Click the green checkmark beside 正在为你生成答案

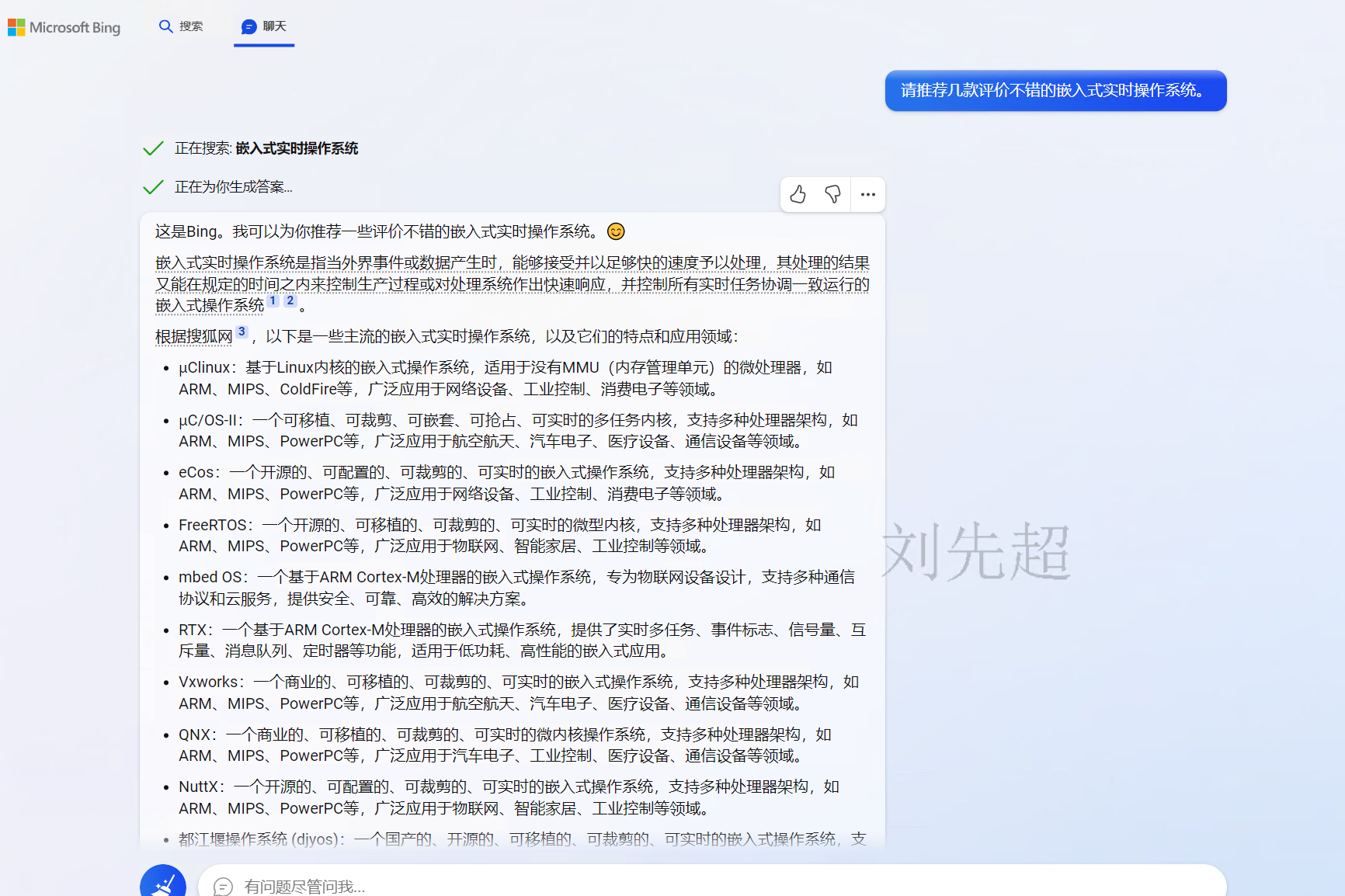coord(154,187)
